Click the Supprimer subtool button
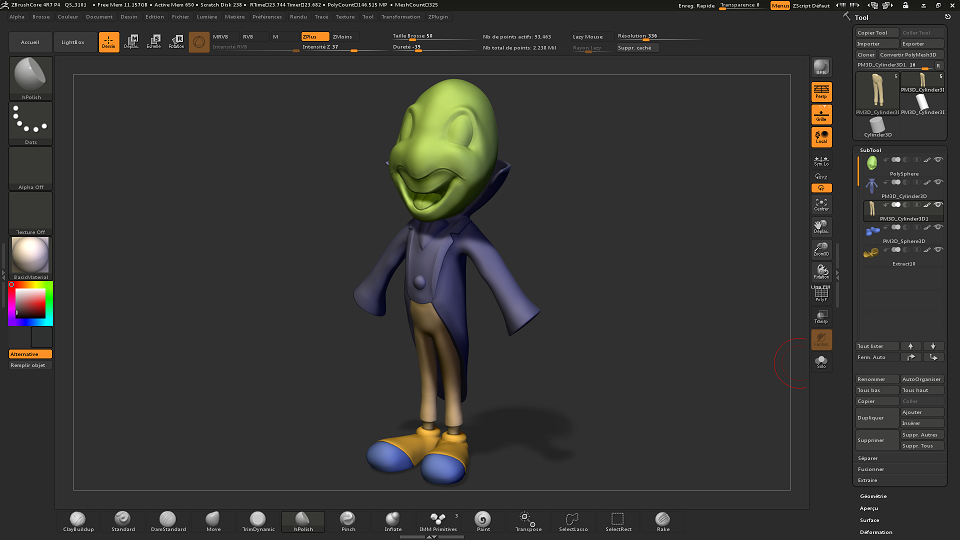This screenshot has height=540, width=960. tap(877, 440)
